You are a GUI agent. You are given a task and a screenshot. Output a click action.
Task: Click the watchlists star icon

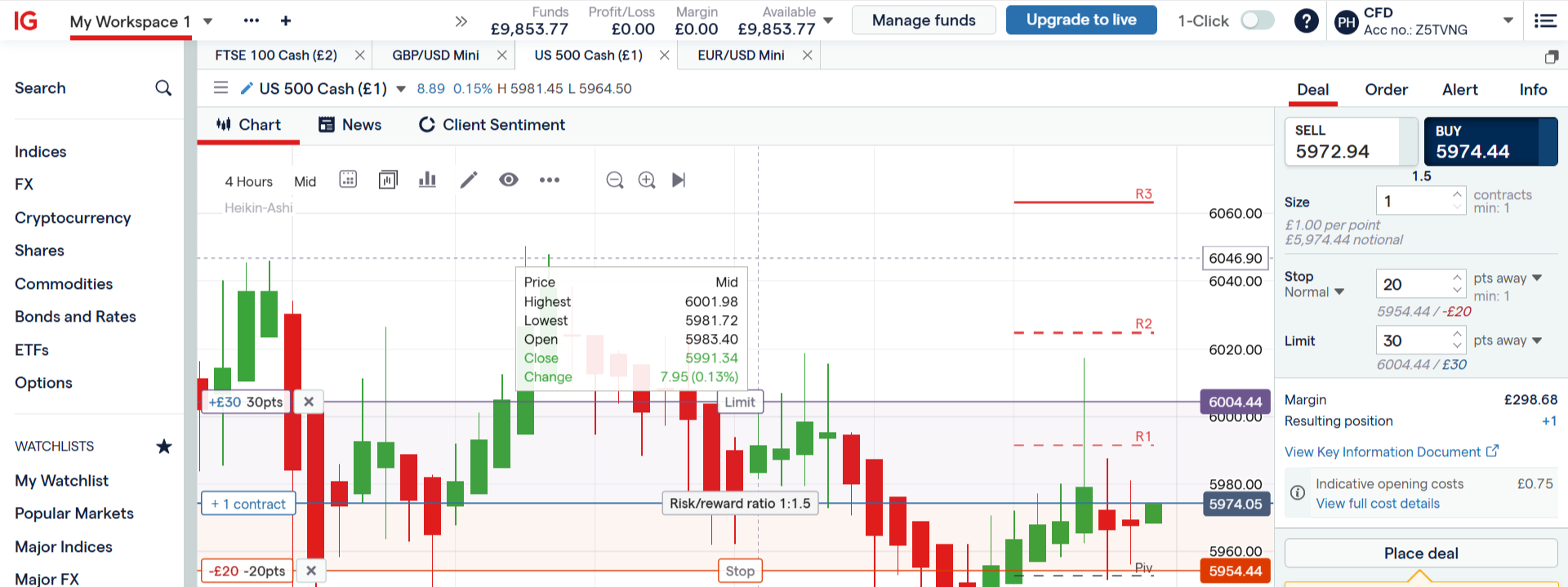click(164, 446)
